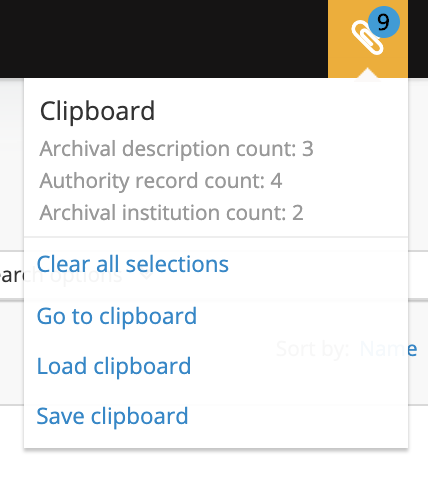The width and height of the screenshot is (428, 480).
Task: Click the black header strip right of clipboard button
Action: 418,39
